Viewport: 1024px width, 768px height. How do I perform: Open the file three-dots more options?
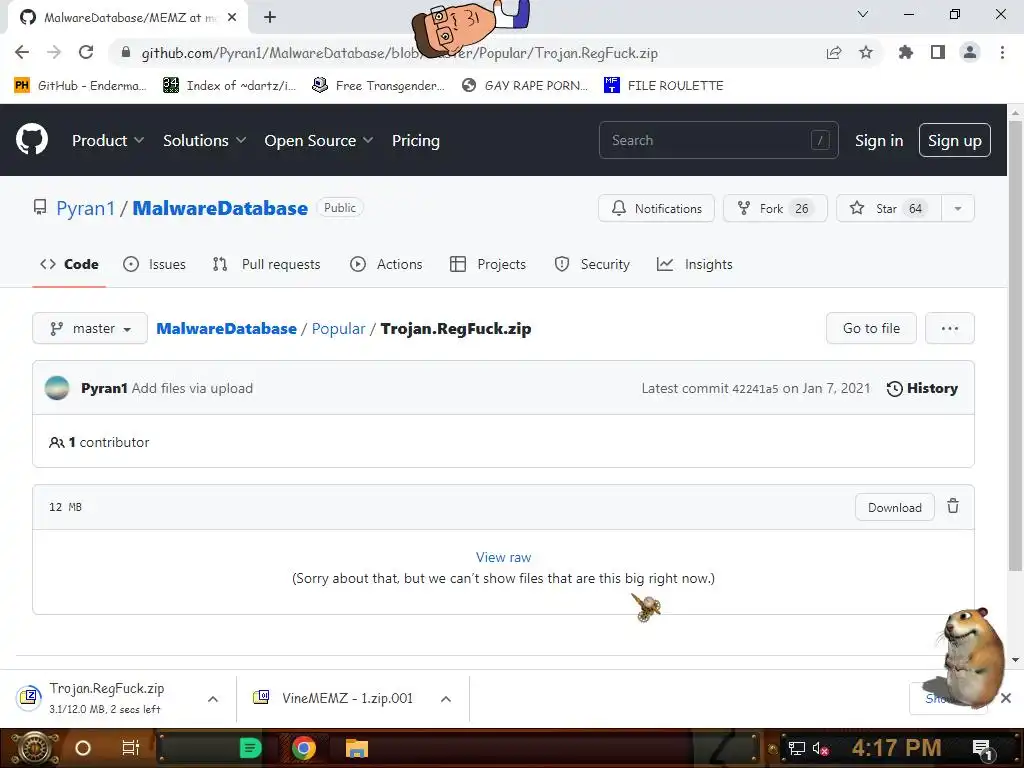(x=950, y=328)
